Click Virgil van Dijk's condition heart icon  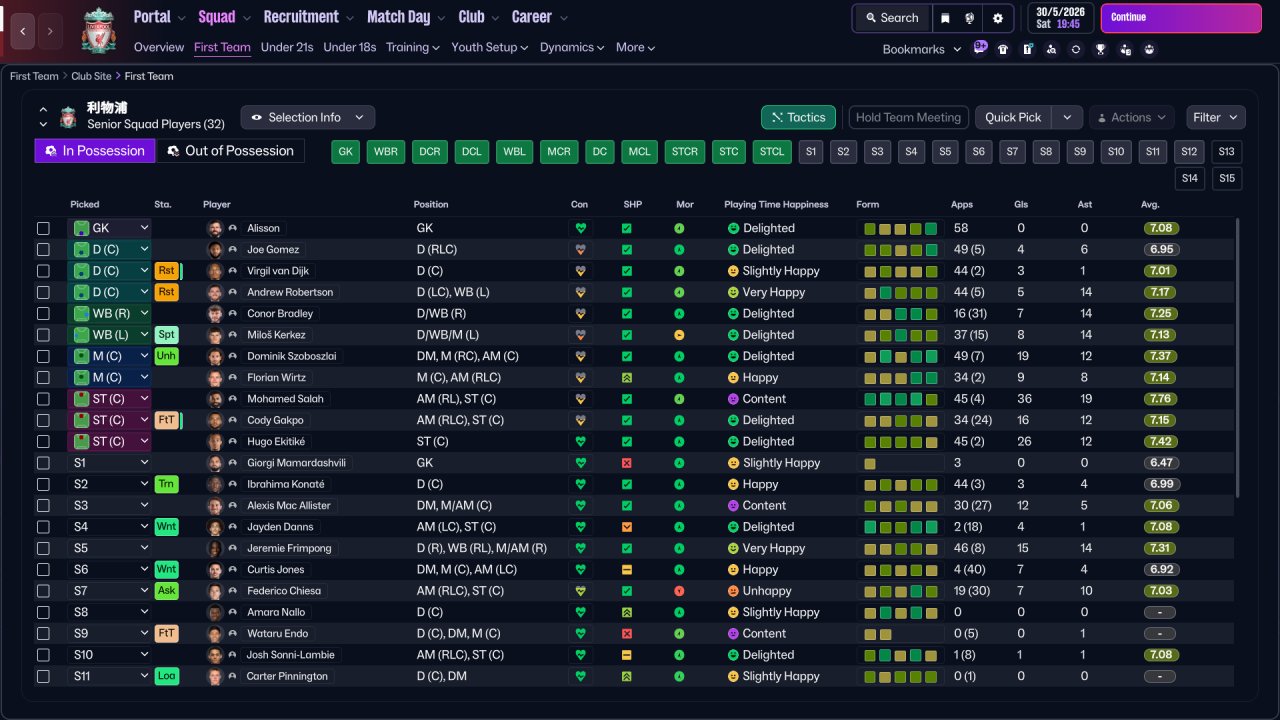[x=580, y=271]
